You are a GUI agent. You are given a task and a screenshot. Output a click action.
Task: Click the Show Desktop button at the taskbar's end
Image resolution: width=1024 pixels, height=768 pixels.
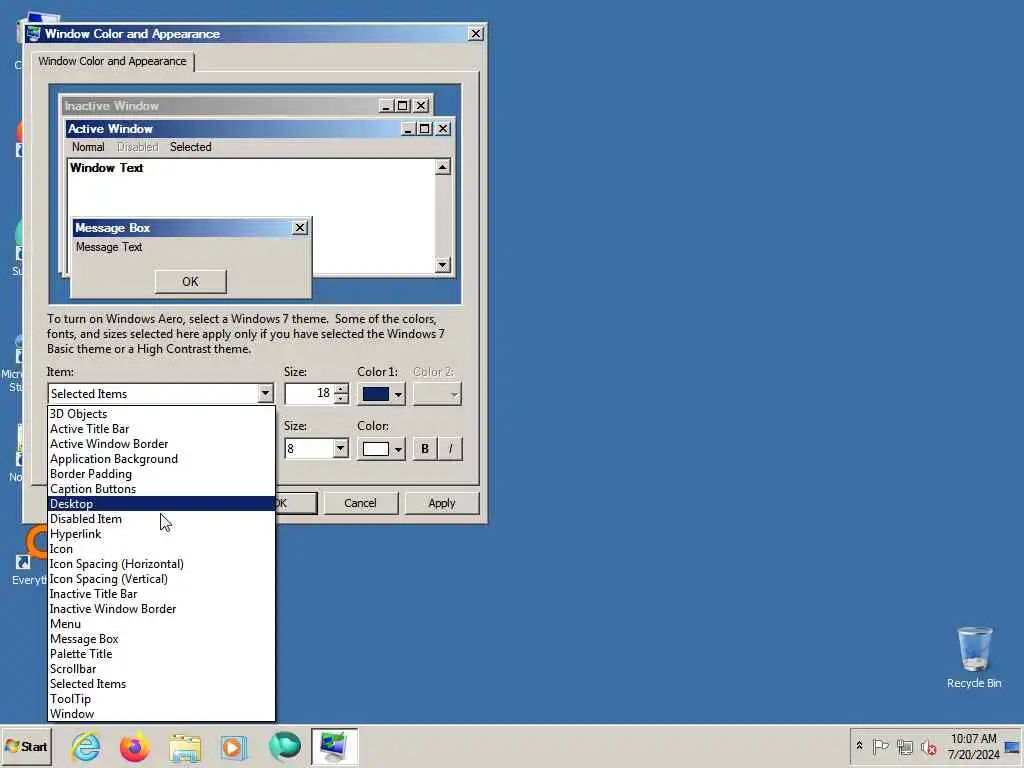tap(1014, 746)
